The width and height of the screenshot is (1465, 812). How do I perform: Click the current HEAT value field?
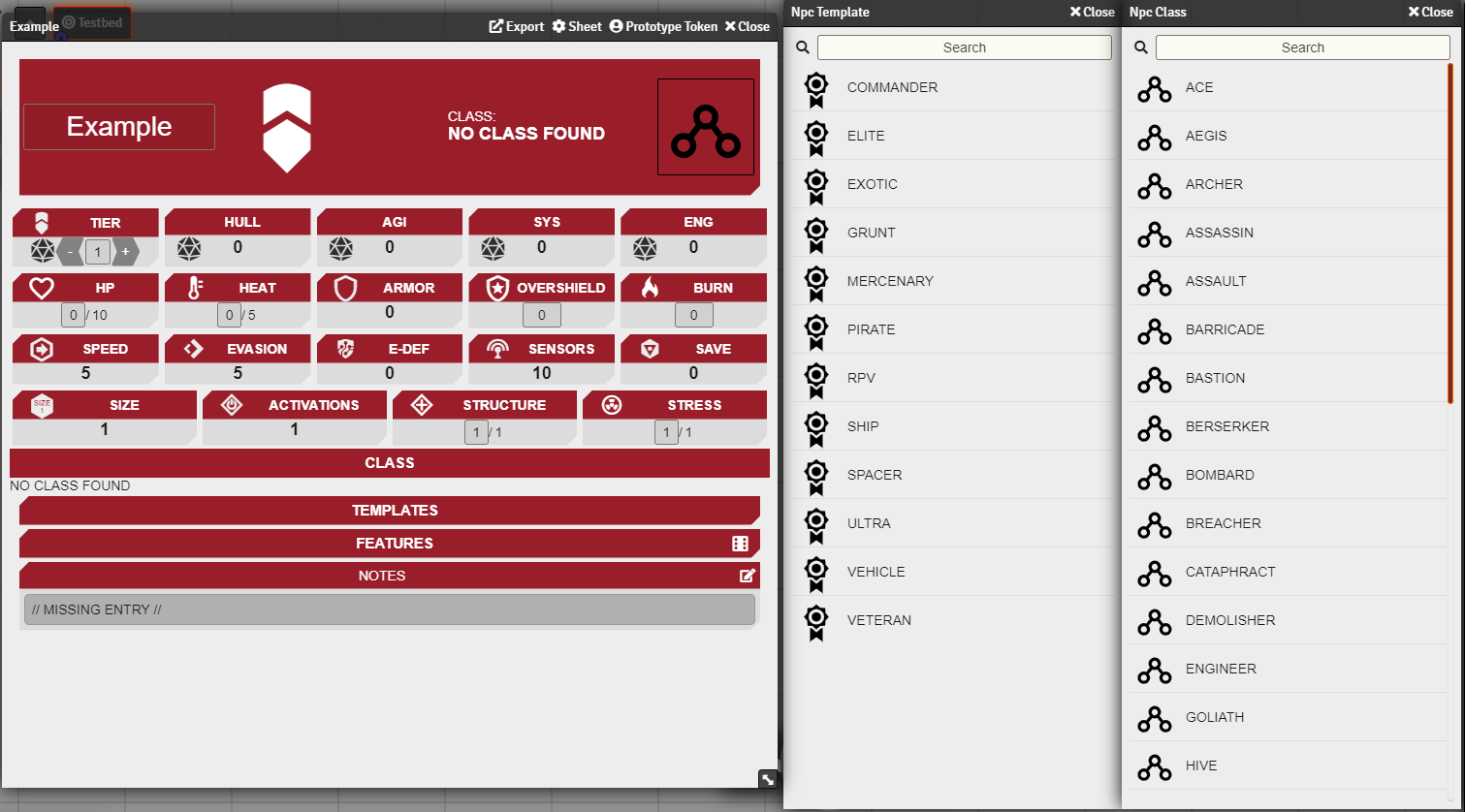229,315
